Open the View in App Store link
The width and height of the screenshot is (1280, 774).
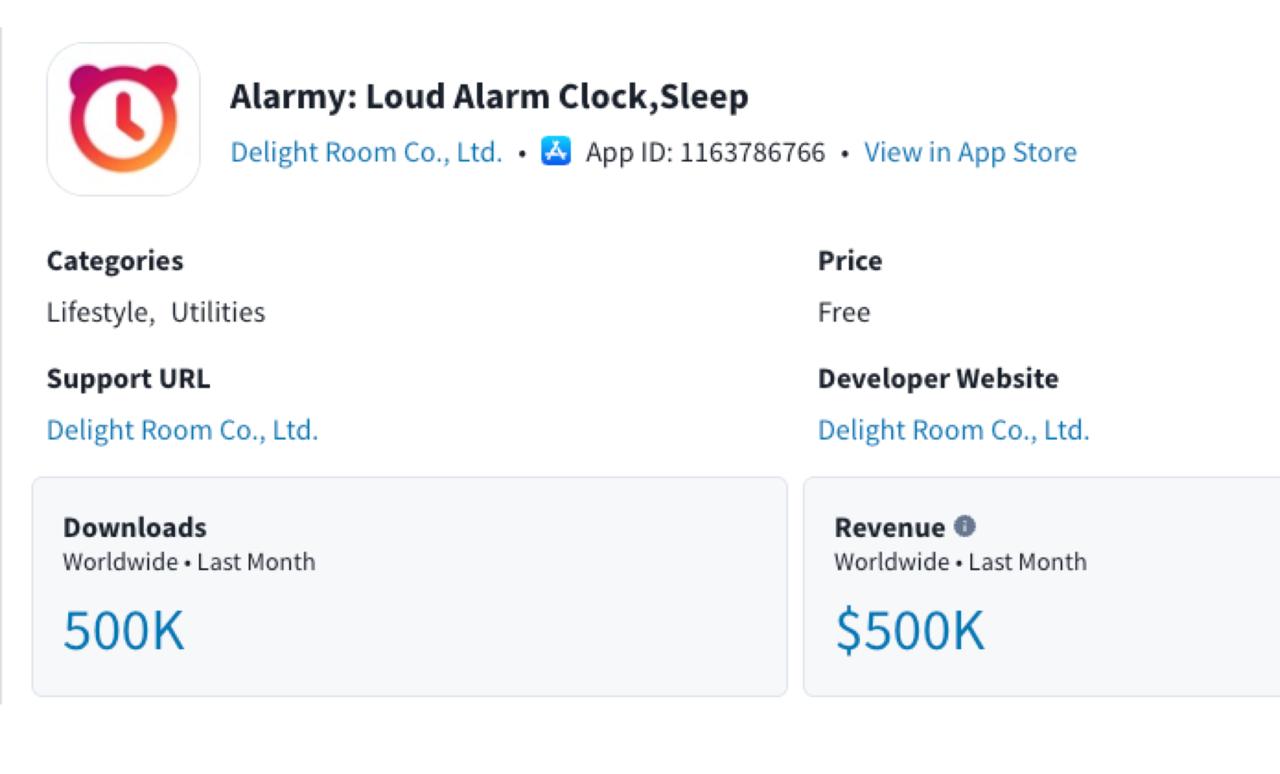click(x=970, y=152)
